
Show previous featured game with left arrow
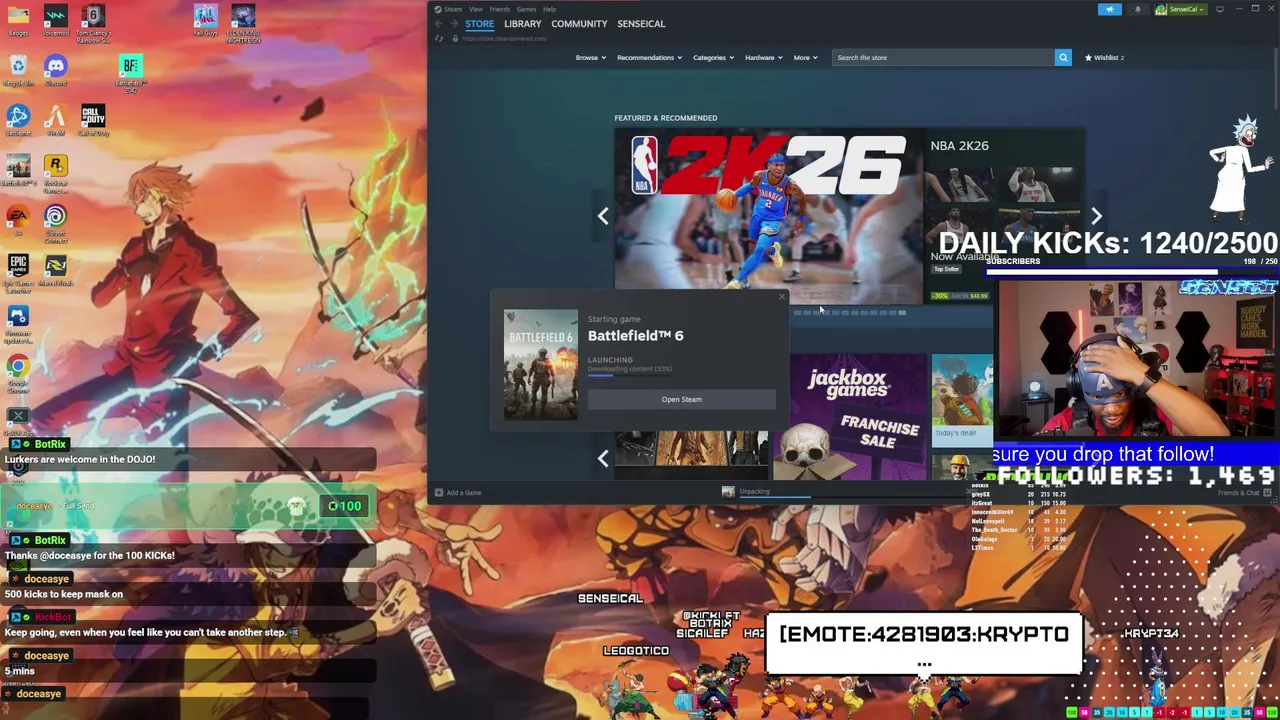click(603, 216)
